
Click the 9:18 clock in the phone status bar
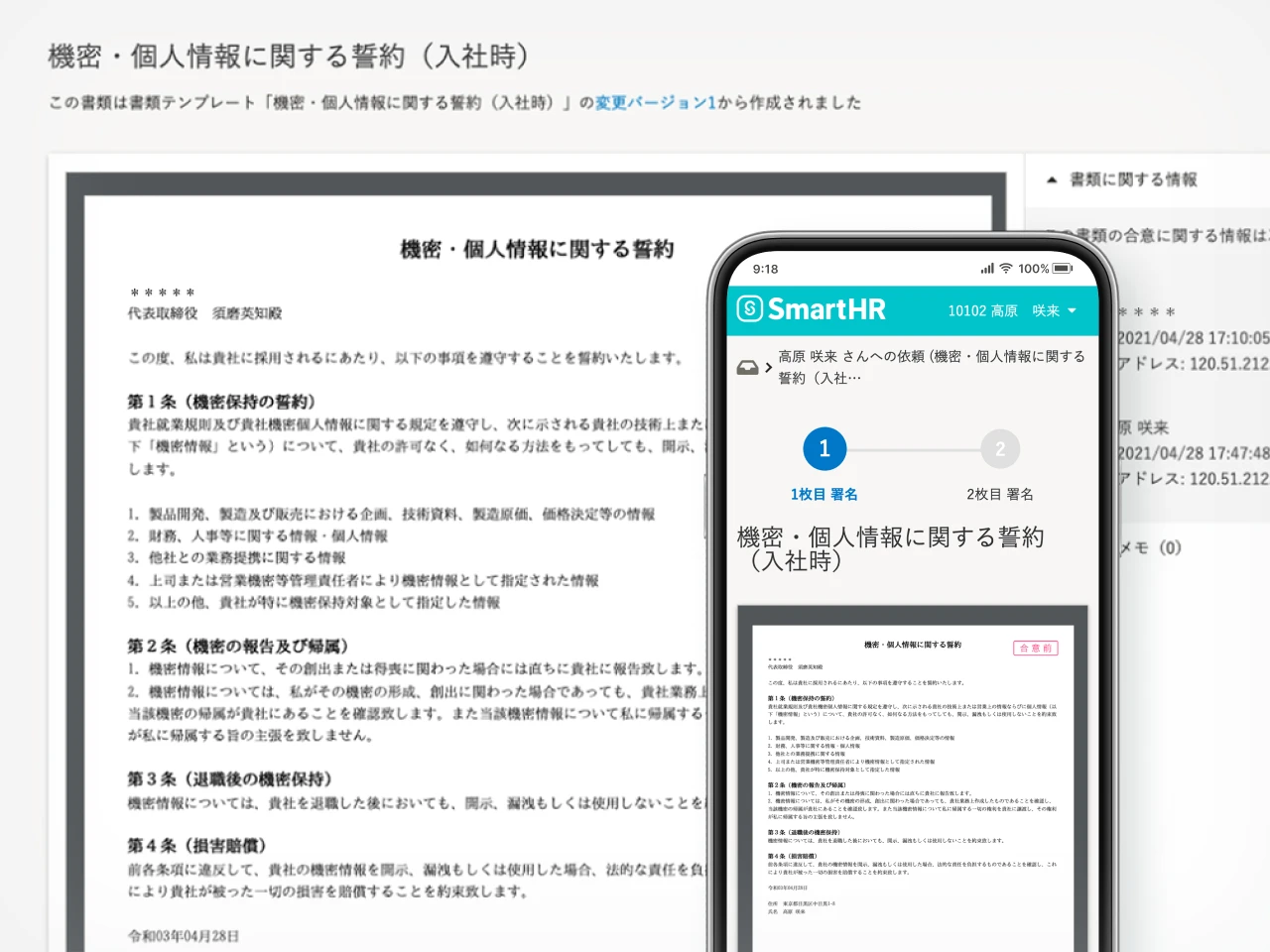[x=765, y=269]
